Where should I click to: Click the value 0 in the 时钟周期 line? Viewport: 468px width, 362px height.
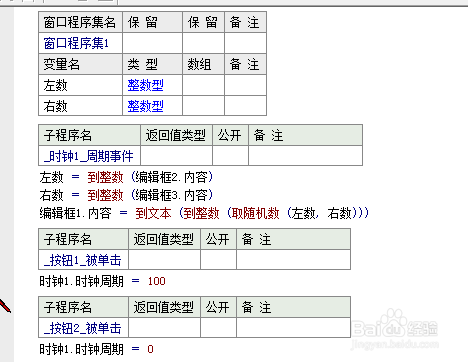point(150,349)
